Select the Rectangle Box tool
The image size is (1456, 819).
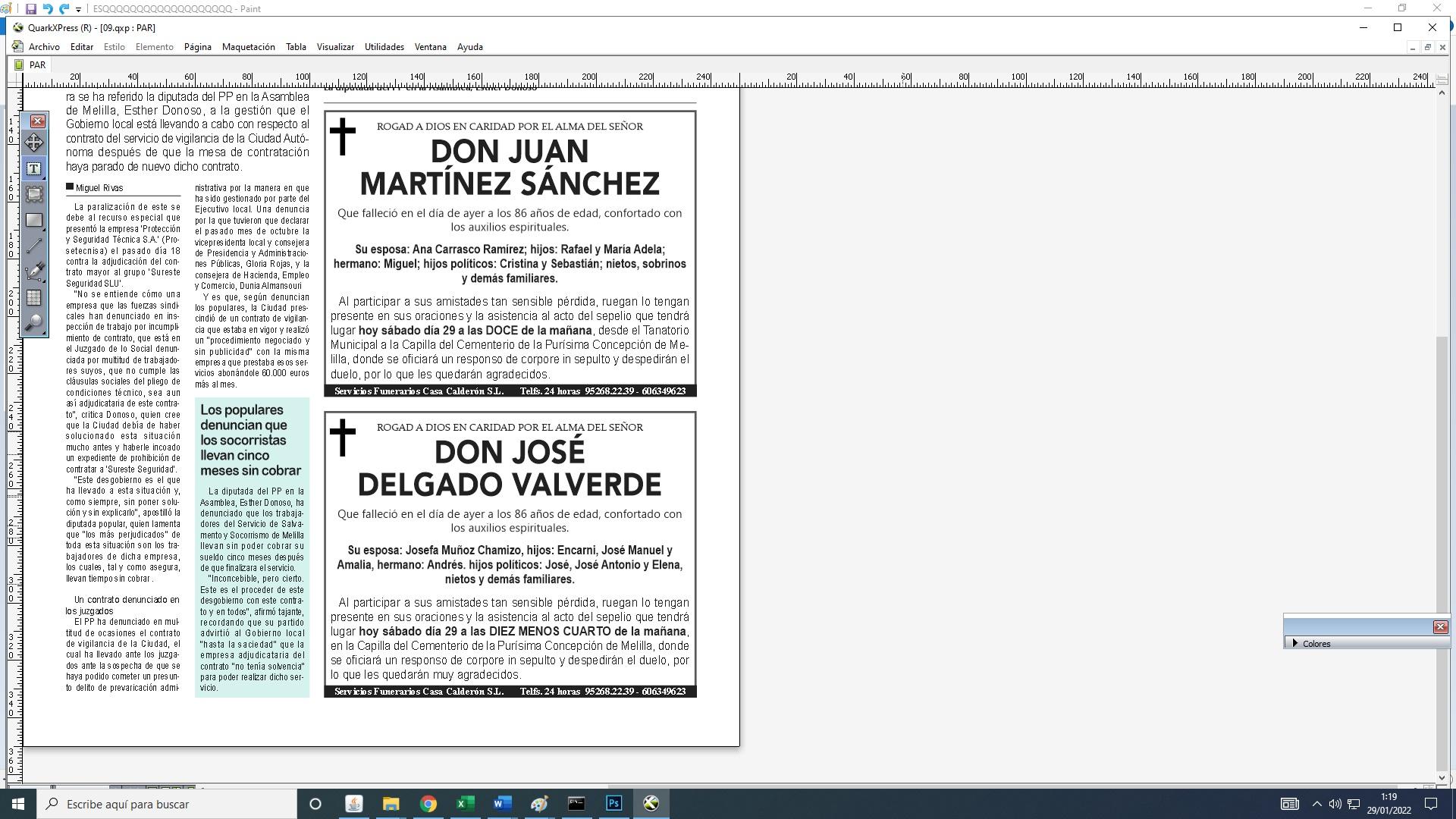[x=34, y=220]
